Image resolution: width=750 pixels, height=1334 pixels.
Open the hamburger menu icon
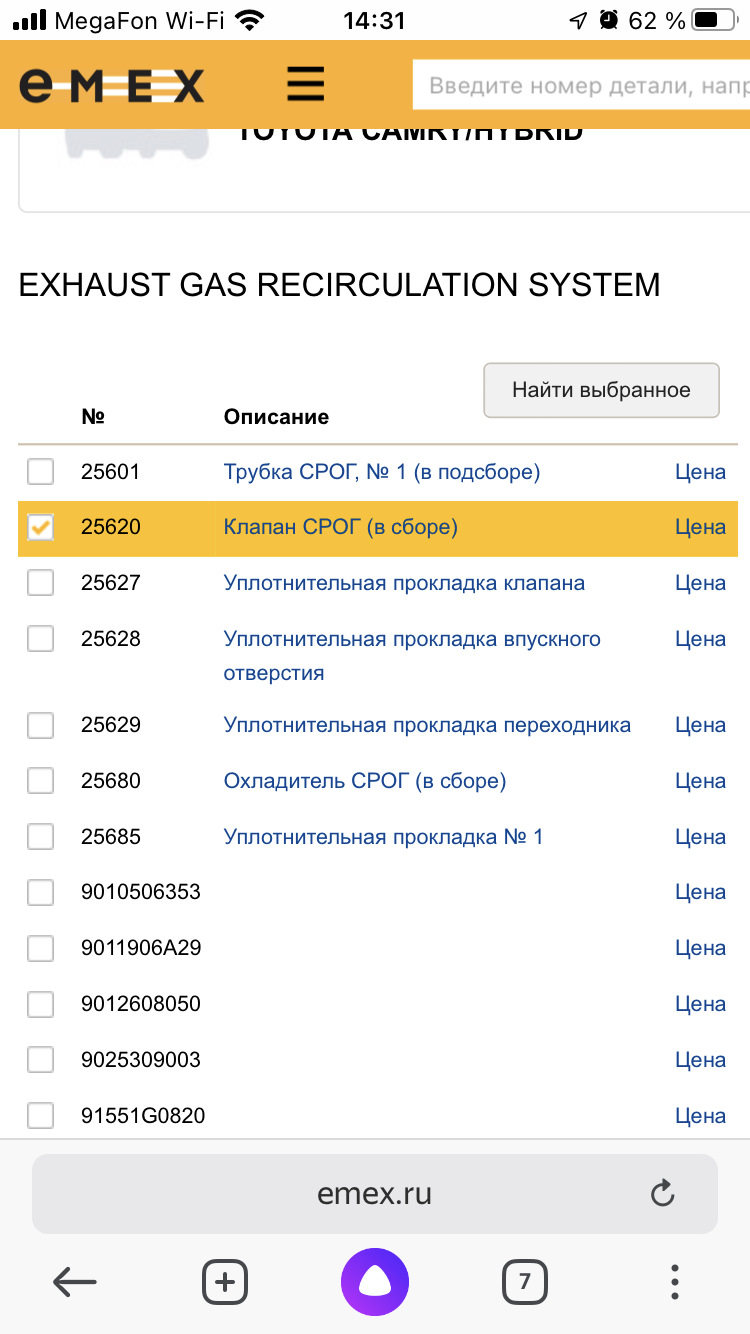pyautogui.click(x=305, y=85)
